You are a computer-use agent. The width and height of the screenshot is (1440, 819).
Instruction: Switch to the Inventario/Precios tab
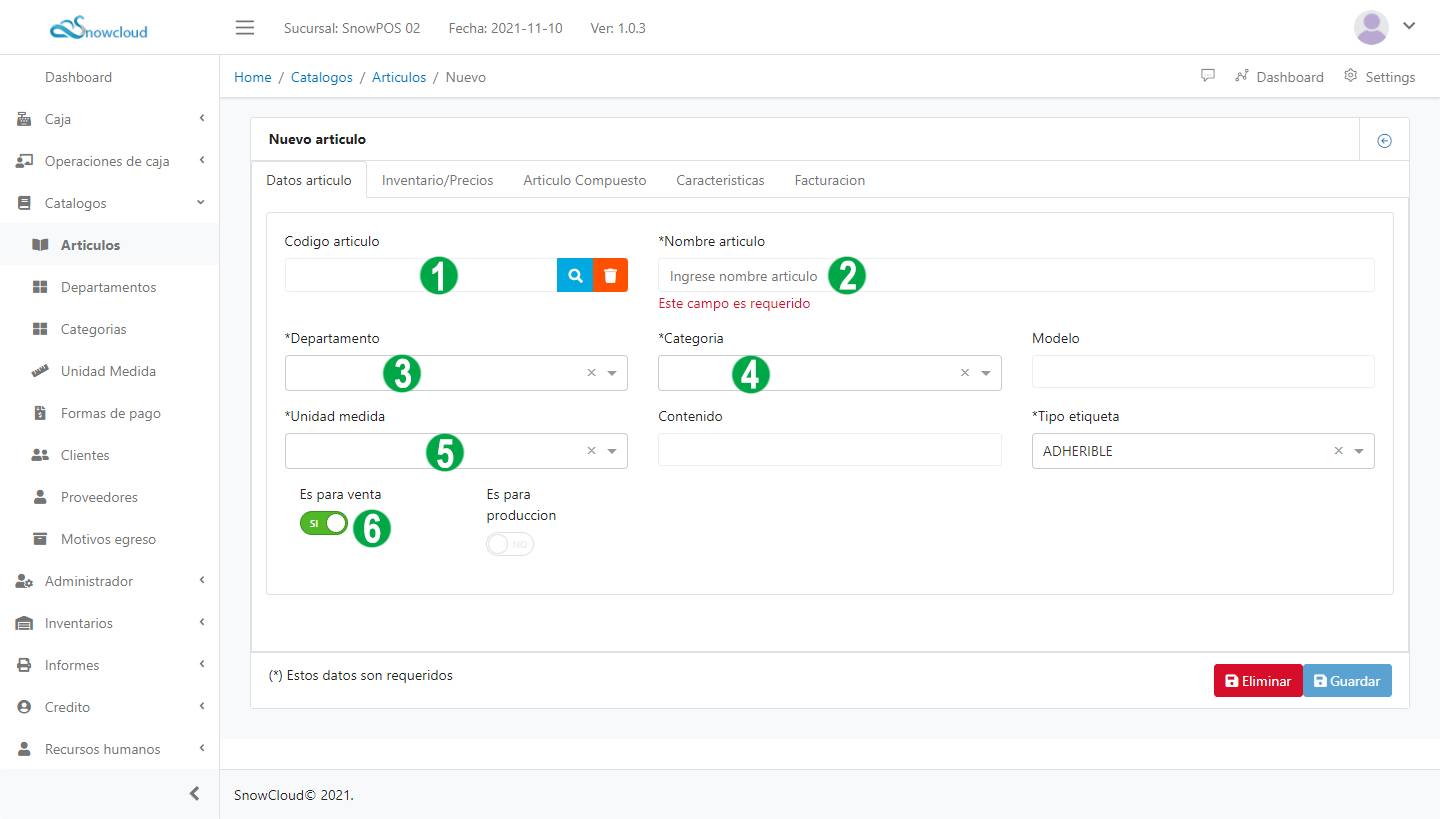point(437,181)
